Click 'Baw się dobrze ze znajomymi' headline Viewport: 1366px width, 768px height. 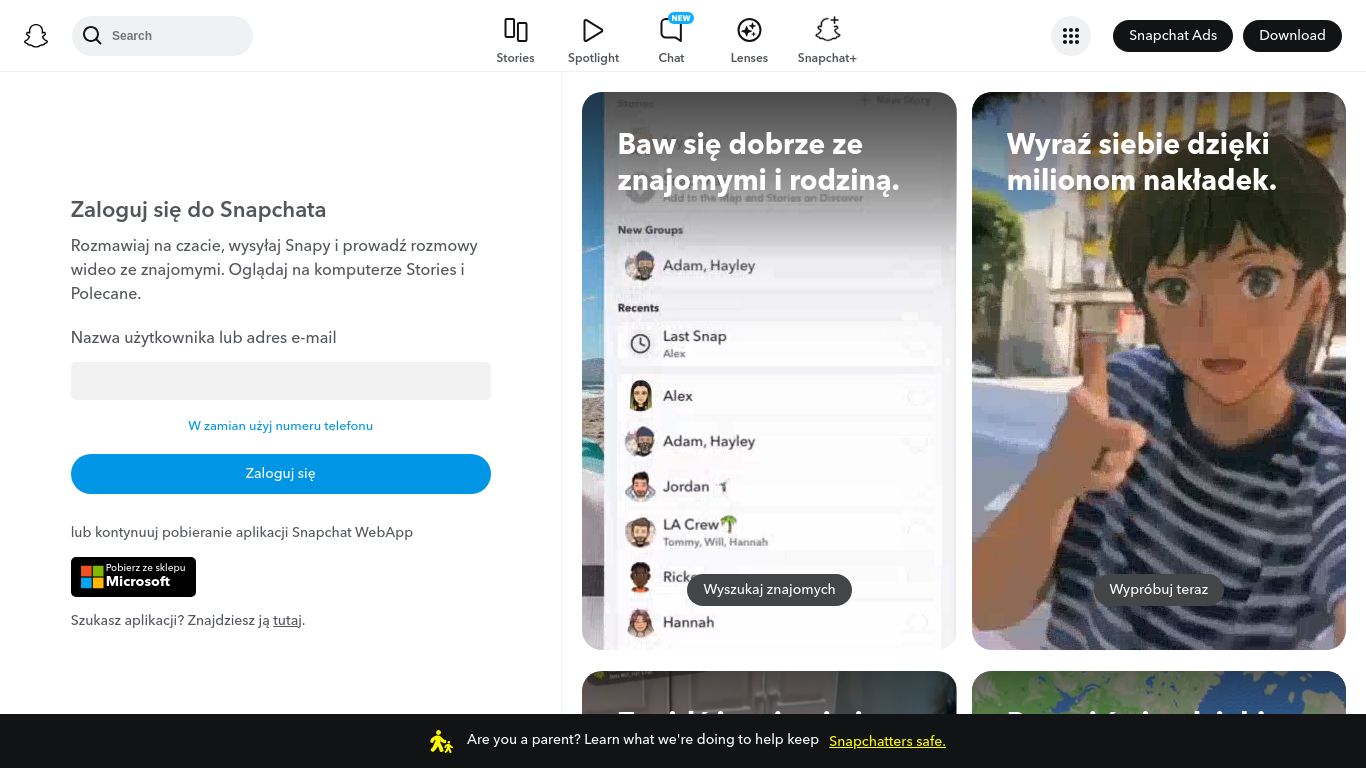(x=759, y=162)
